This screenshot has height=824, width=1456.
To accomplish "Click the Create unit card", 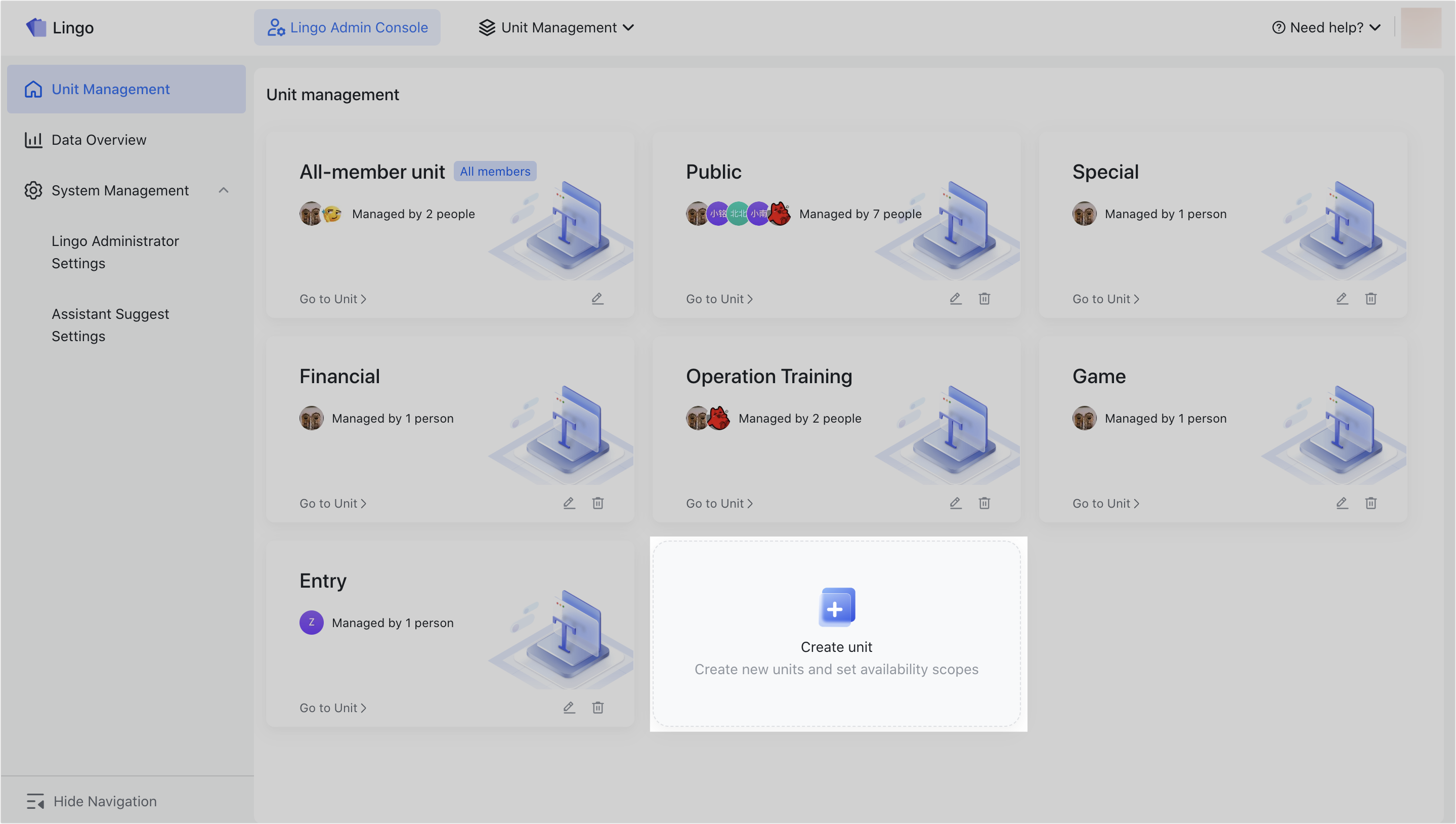I will [837, 633].
